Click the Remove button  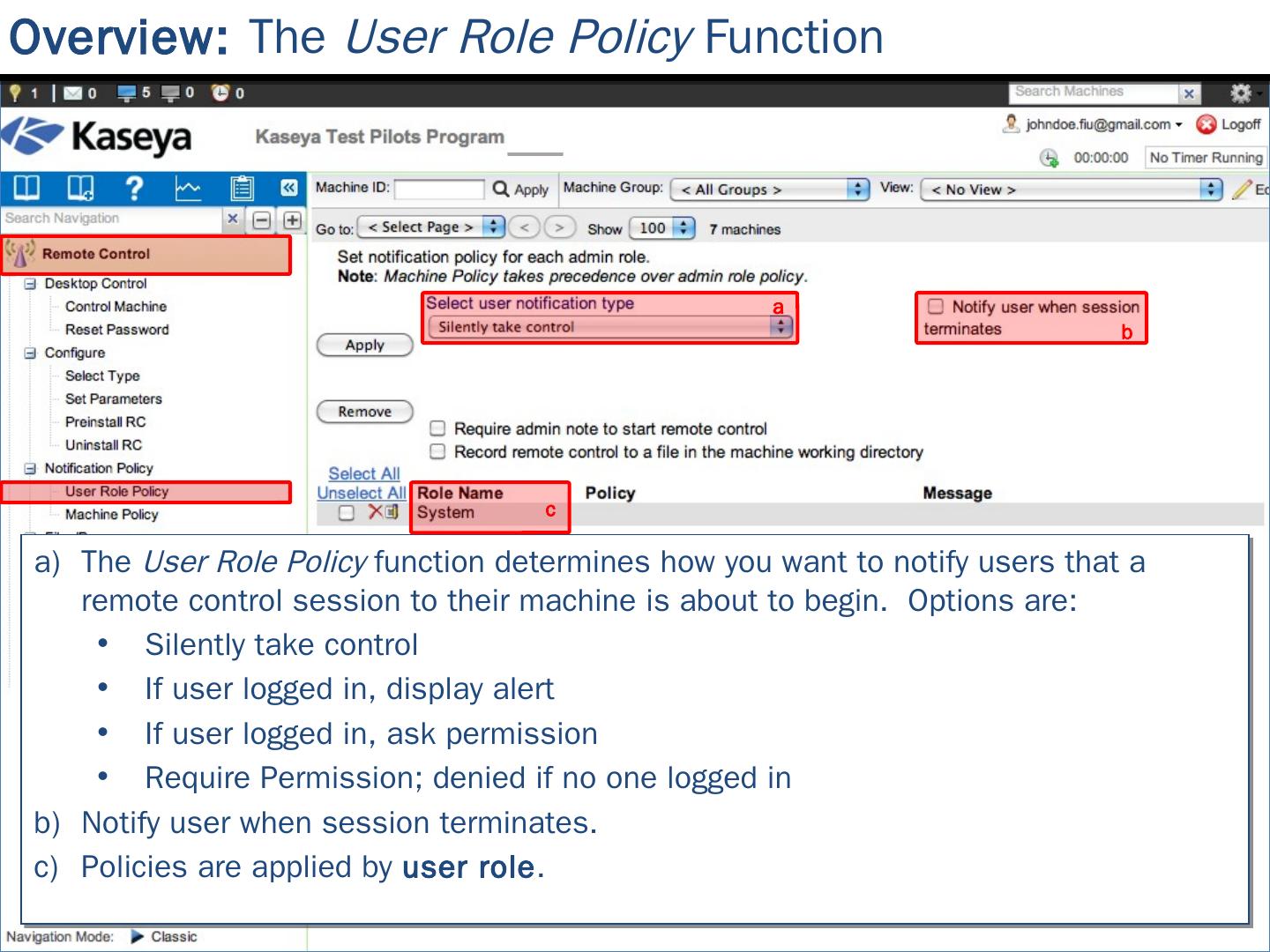click(364, 412)
